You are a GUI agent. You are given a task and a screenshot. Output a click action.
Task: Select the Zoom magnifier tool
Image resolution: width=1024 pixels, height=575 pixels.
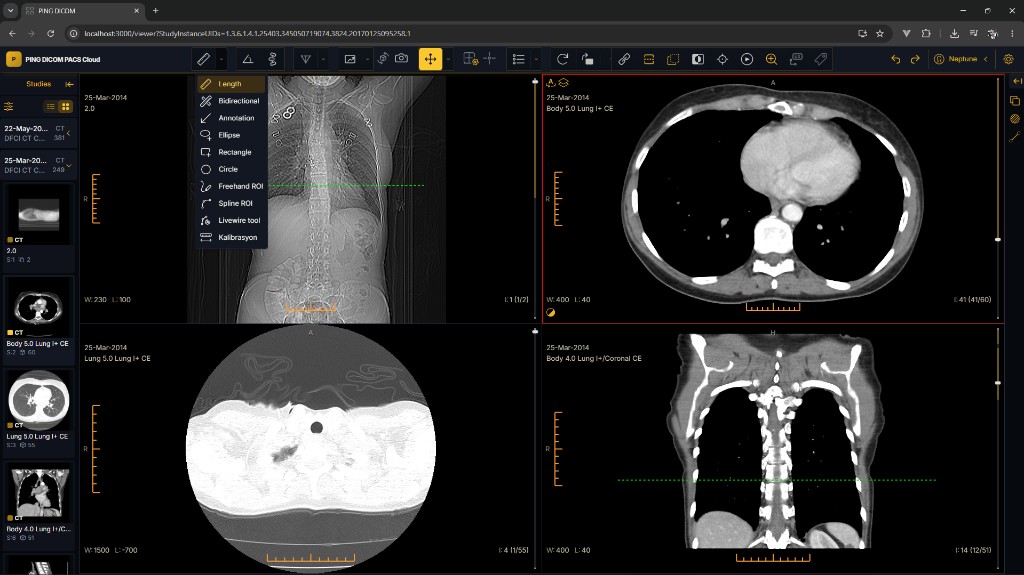click(771, 59)
